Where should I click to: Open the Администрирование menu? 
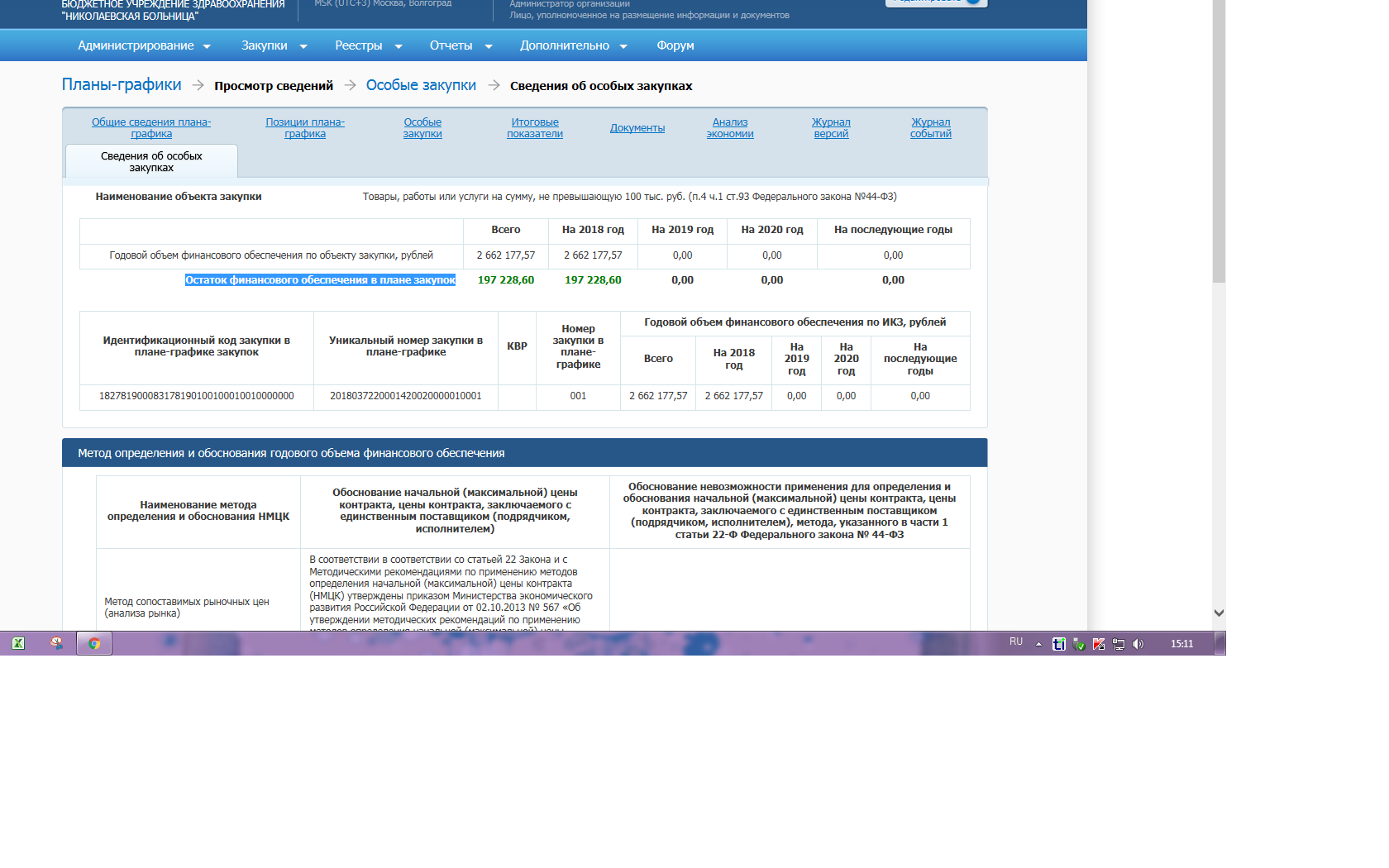click(x=144, y=45)
